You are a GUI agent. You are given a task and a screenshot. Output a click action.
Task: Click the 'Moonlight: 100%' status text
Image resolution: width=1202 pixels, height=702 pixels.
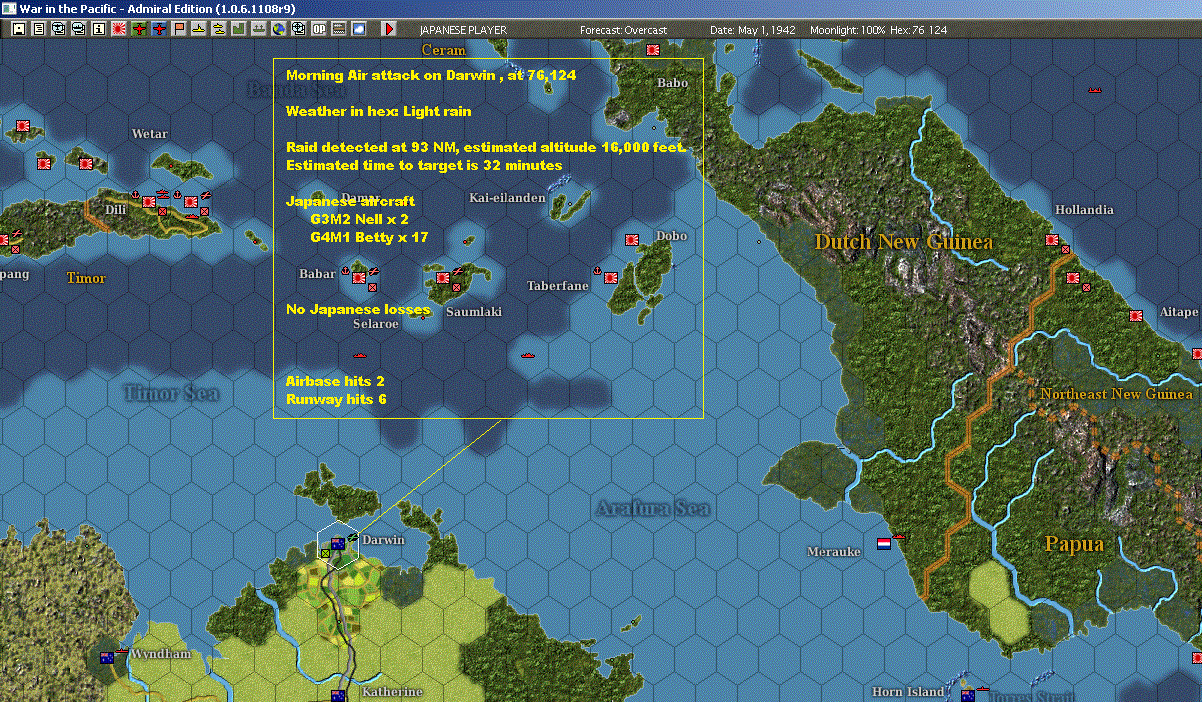(x=848, y=30)
